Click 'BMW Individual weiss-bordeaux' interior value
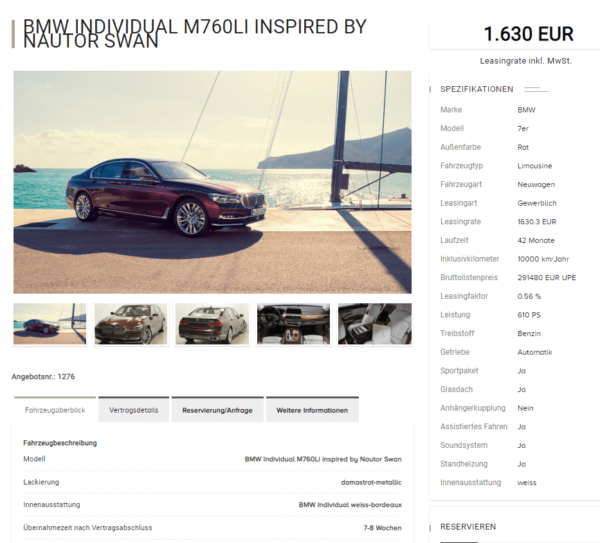The height and width of the screenshot is (543, 600). pos(350,505)
